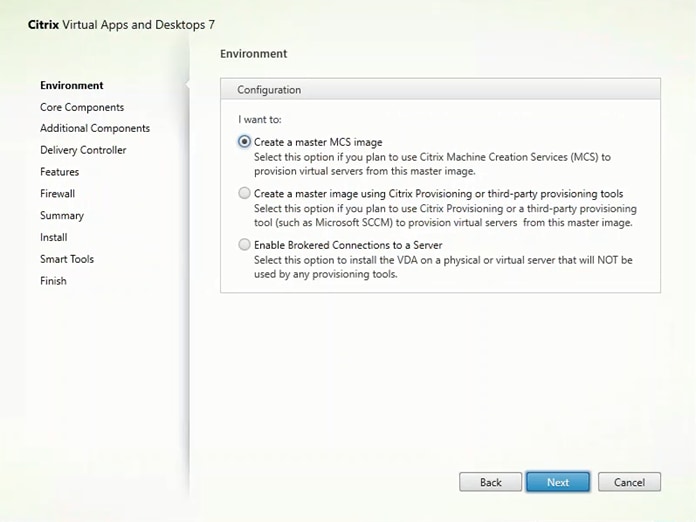Screen dimensions: 696x522
Task: Click the Install step in the sidebar
Action: [54, 237]
